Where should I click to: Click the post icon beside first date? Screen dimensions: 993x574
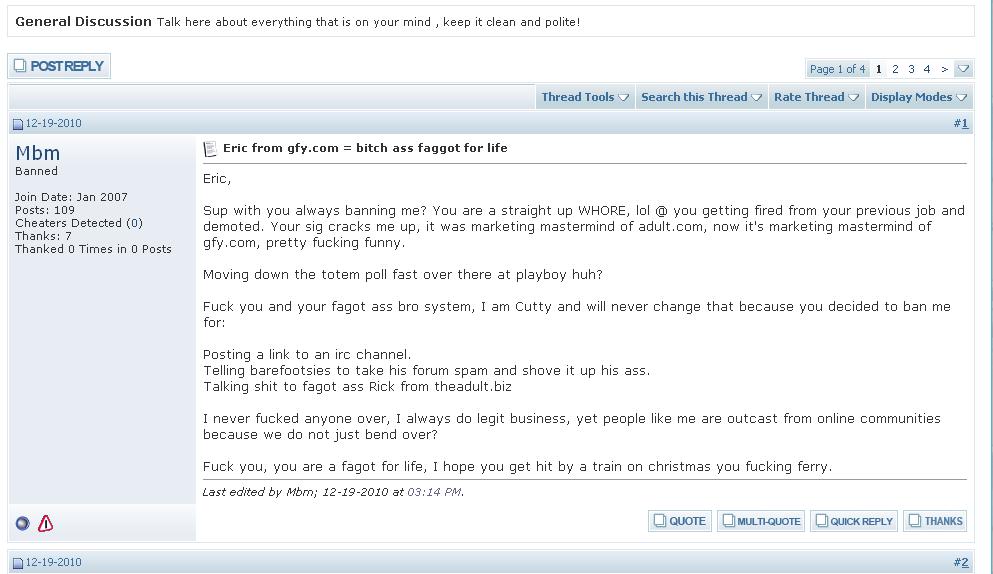(x=18, y=124)
